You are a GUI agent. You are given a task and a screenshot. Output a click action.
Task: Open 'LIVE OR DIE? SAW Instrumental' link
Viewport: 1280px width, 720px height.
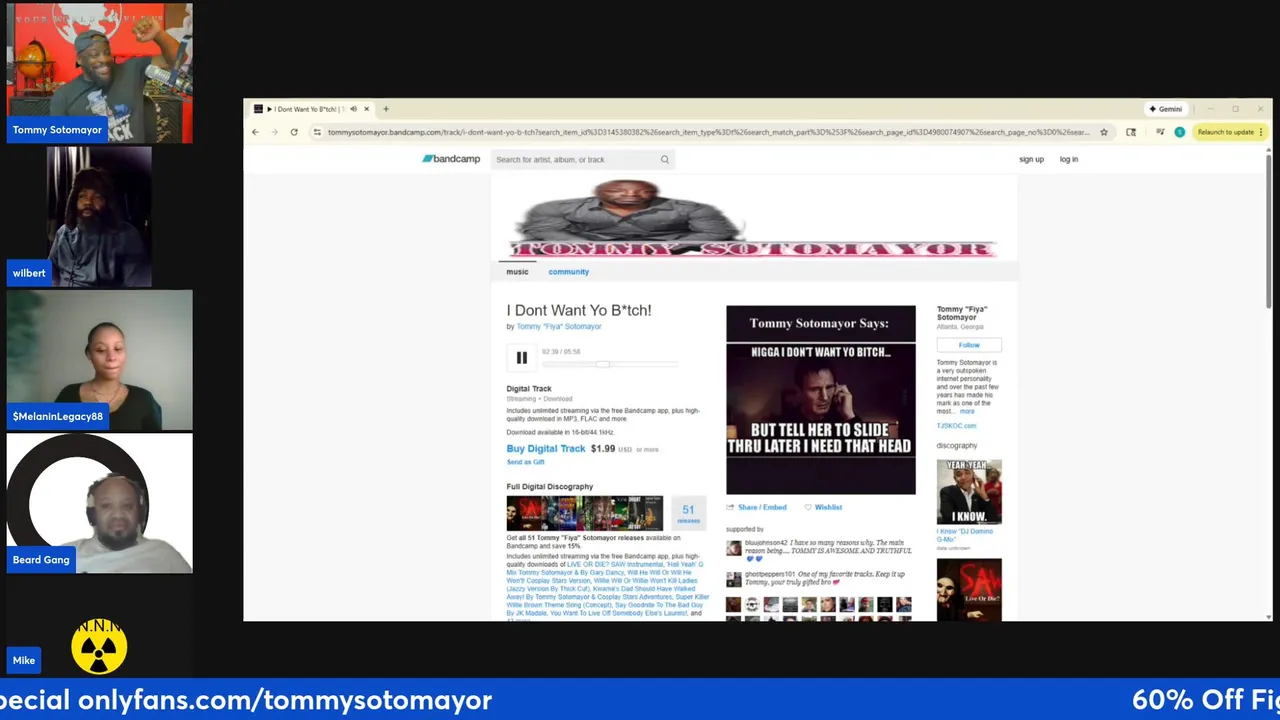(614, 564)
